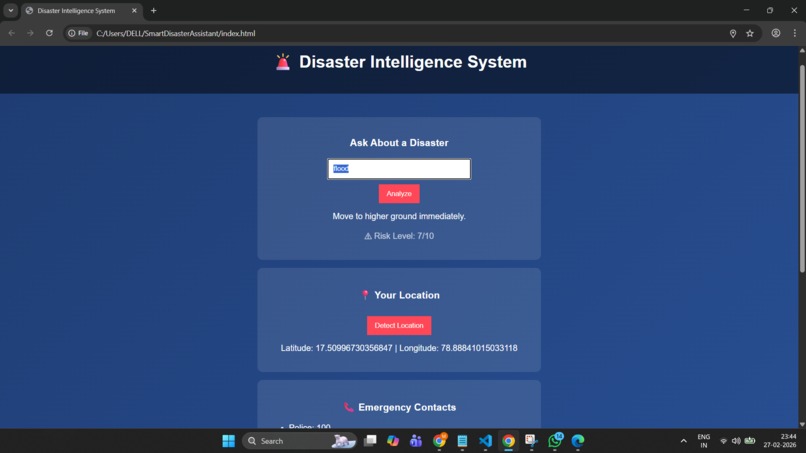The width and height of the screenshot is (806, 453).
Task: Click the Latitude and Longitude coordinates text
Action: [399, 348]
